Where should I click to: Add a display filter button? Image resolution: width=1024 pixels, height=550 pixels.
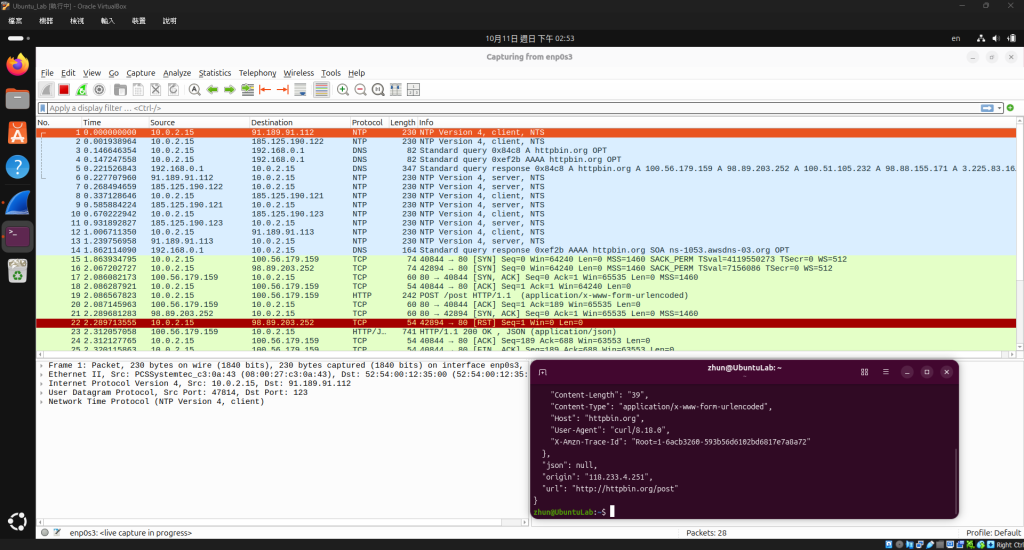pos(1010,108)
